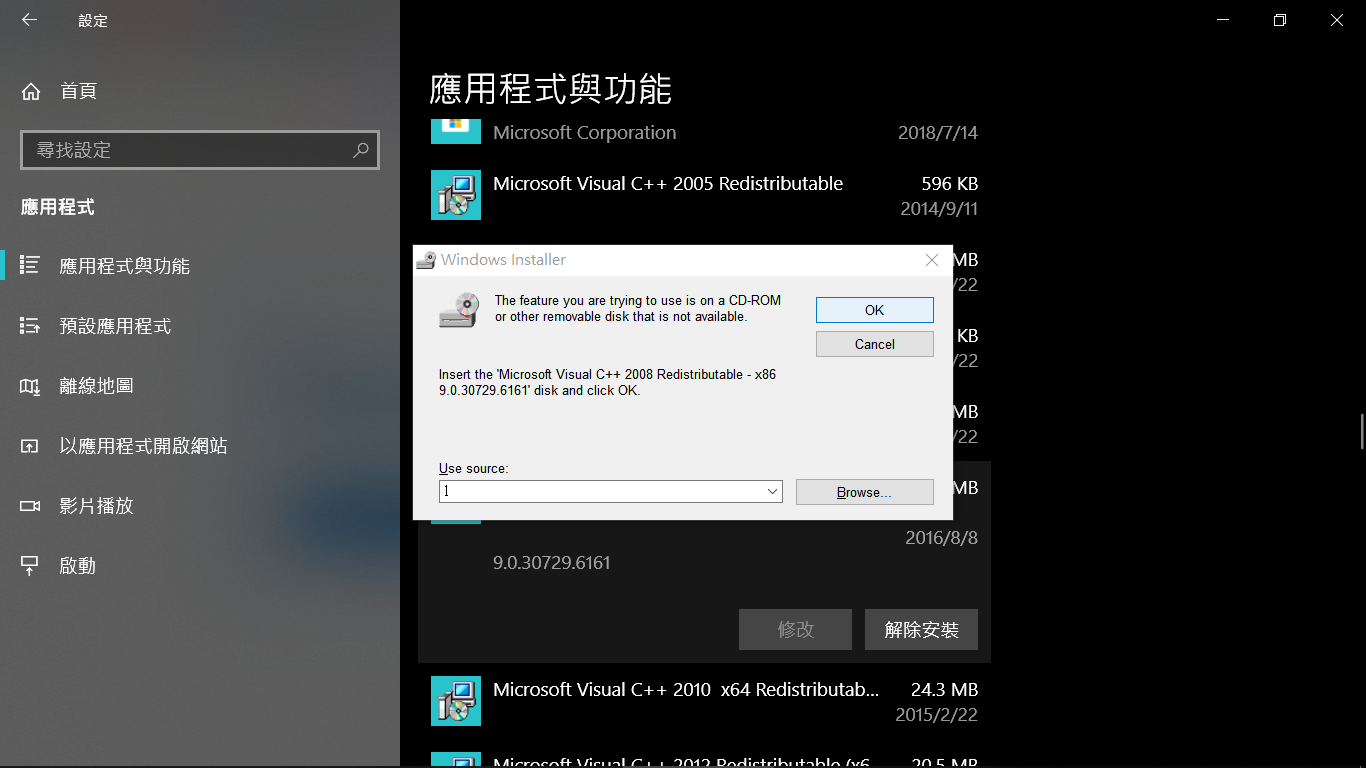Close the Windows Installer dialog
This screenshot has height=768, width=1366.
click(932, 260)
